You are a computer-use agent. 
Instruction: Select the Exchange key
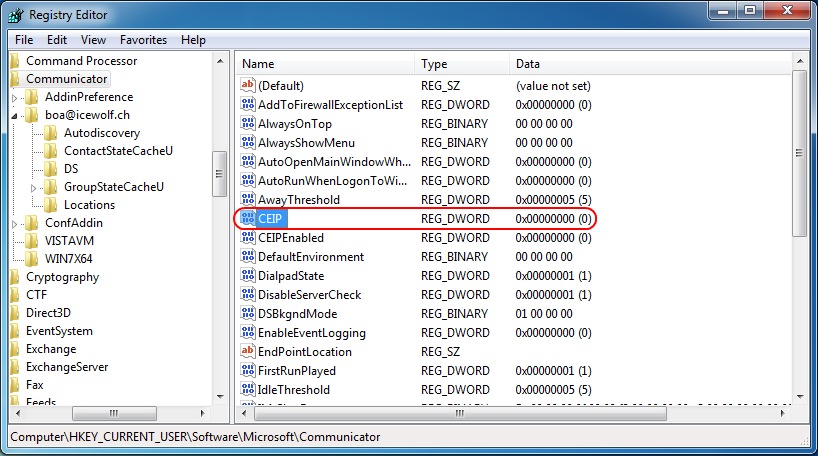click(x=51, y=349)
